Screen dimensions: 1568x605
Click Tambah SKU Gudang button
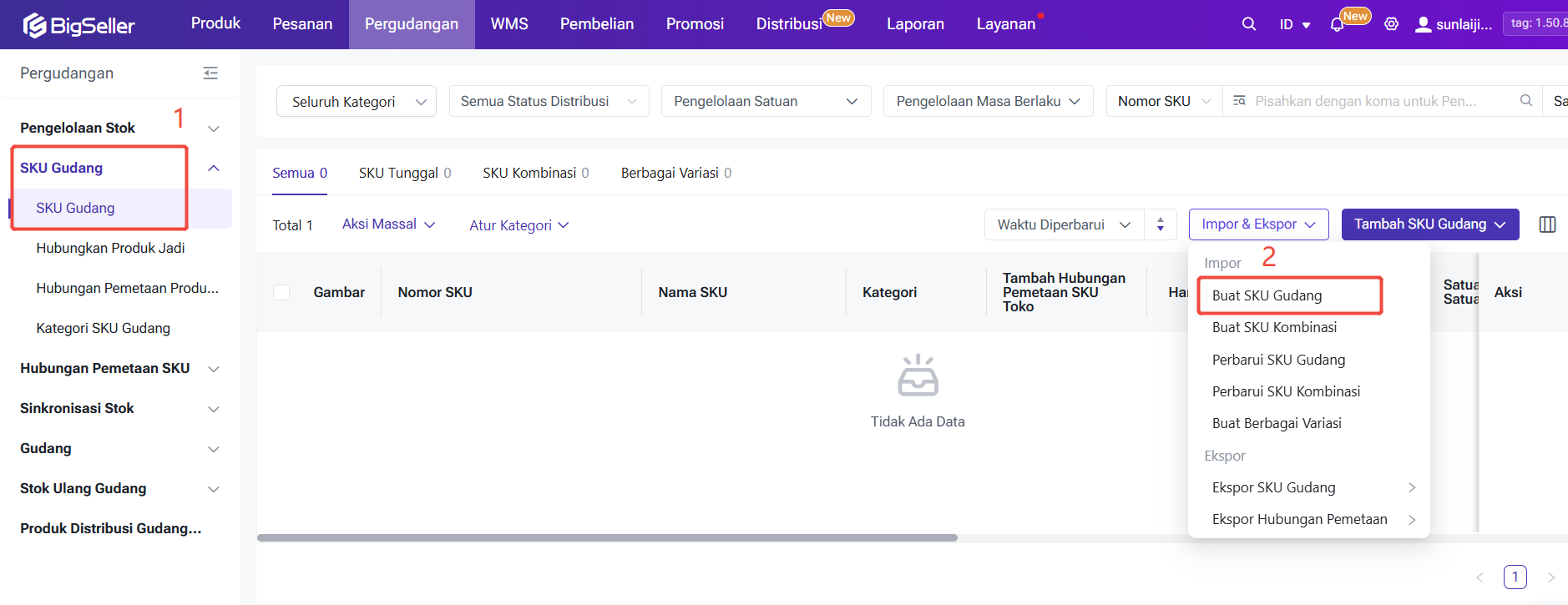tap(1429, 224)
